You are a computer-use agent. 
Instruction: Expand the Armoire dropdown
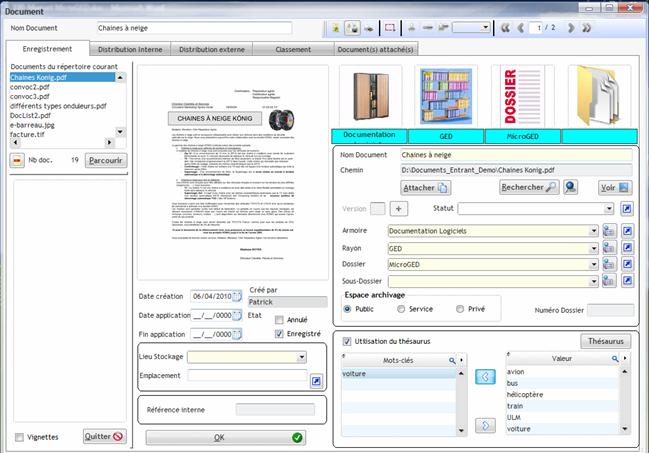point(592,232)
